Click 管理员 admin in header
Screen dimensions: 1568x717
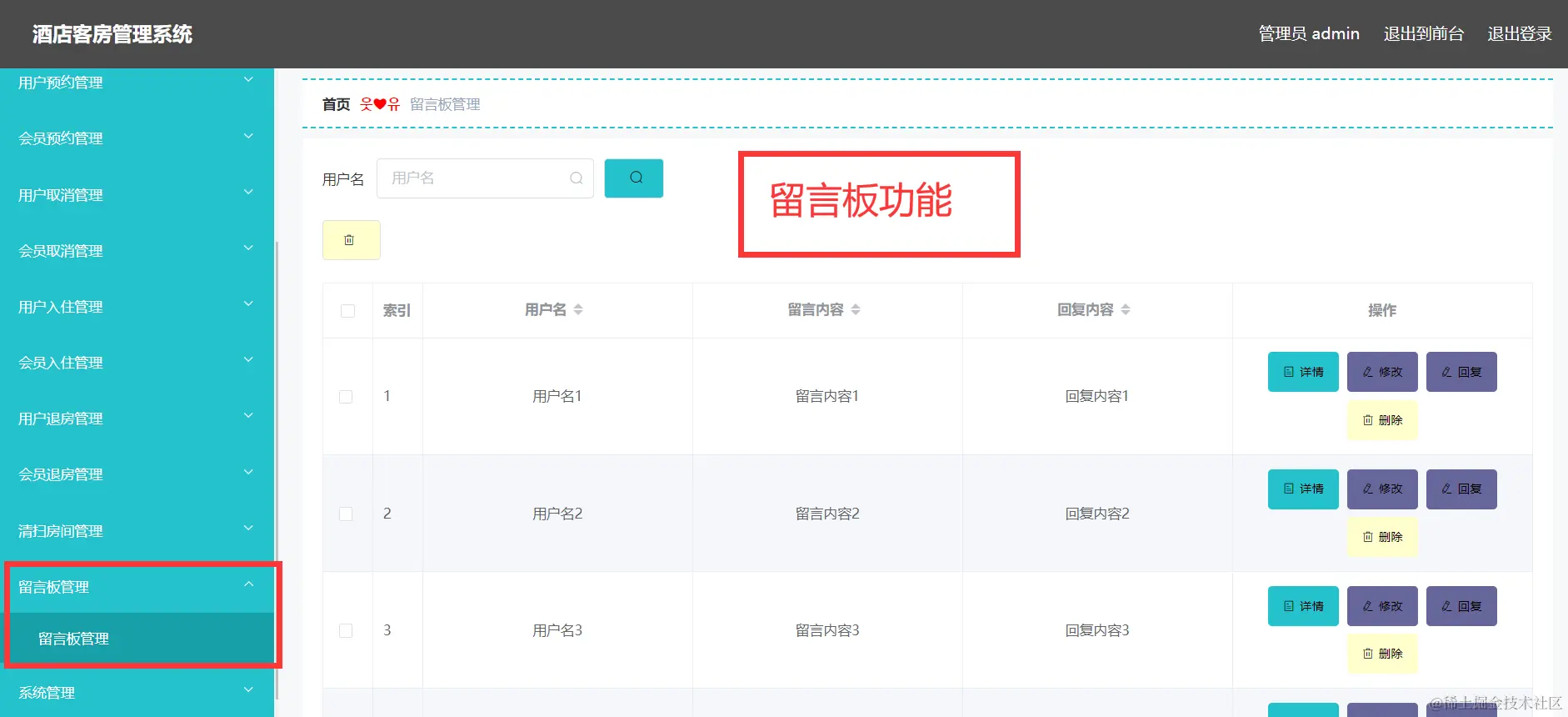[1309, 33]
